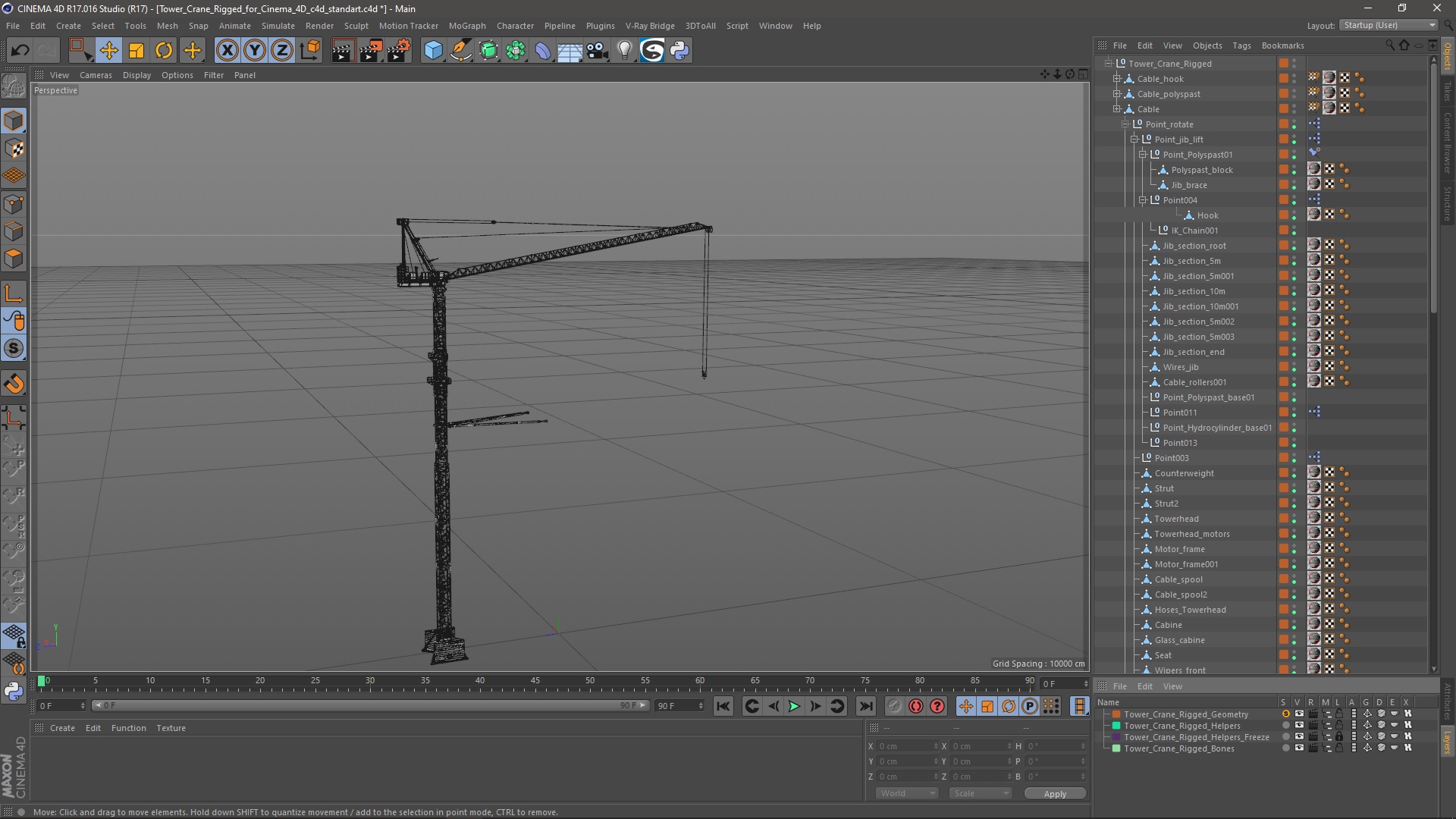Viewport: 1456px width, 819px height.
Task: Collapse the Point_Polyspast01 node
Action: coord(1143,155)
